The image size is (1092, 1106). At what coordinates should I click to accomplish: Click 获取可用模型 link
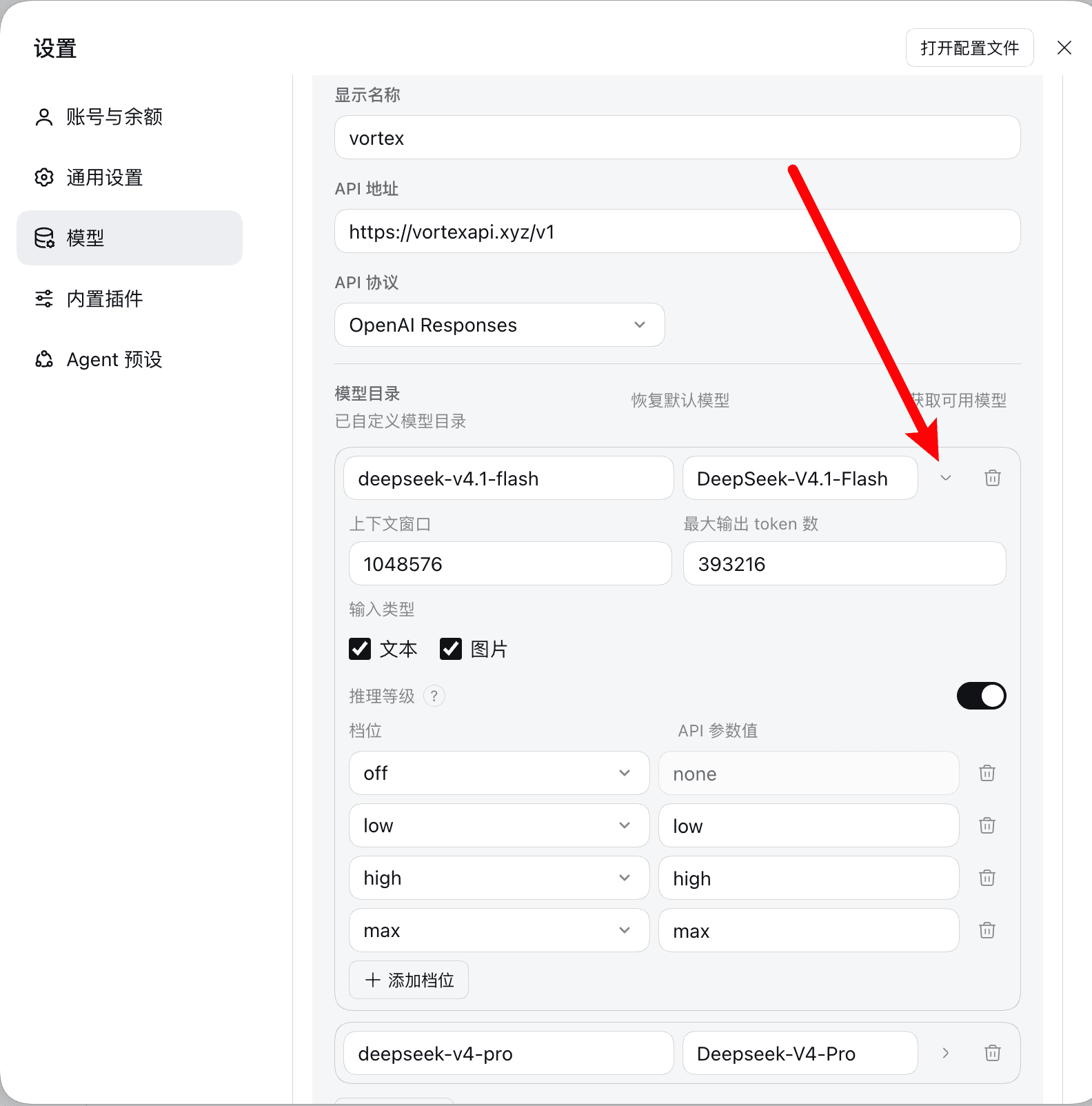pos(958,401)
